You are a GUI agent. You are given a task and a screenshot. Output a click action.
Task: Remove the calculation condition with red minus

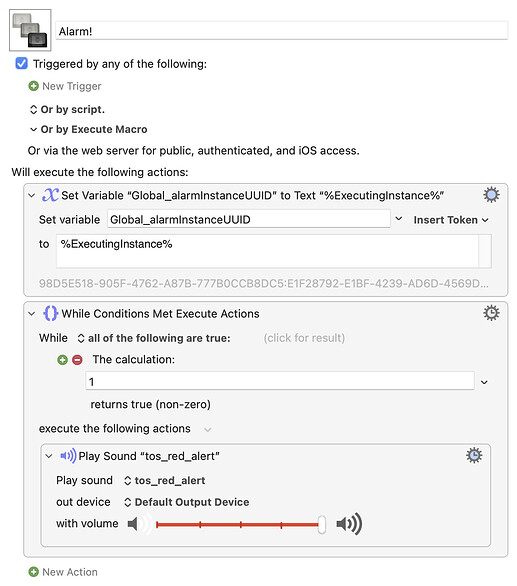click(x=77, y=360)
